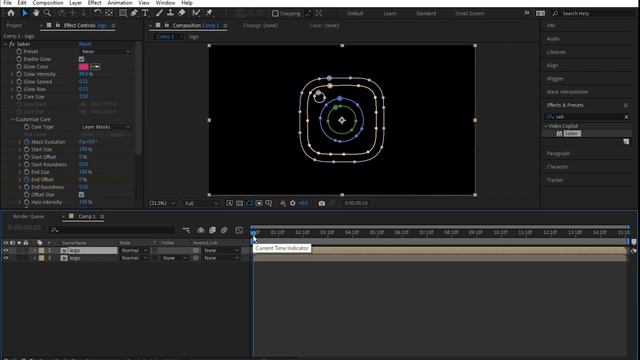Click the Glow Color eyedropper
This screenshot has width=640, height=360.
point(95,67)
